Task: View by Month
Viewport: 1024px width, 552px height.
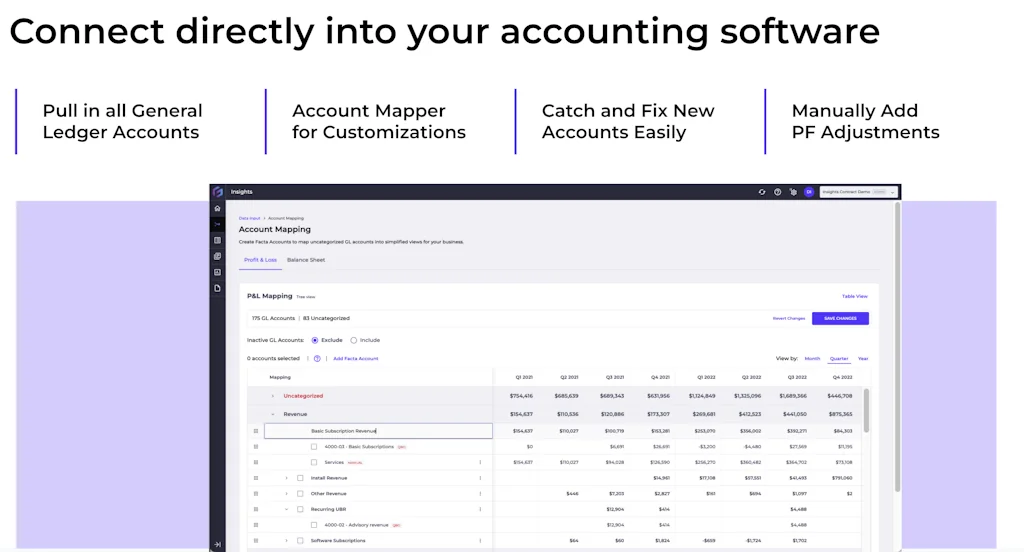Action: coord(812,359)
